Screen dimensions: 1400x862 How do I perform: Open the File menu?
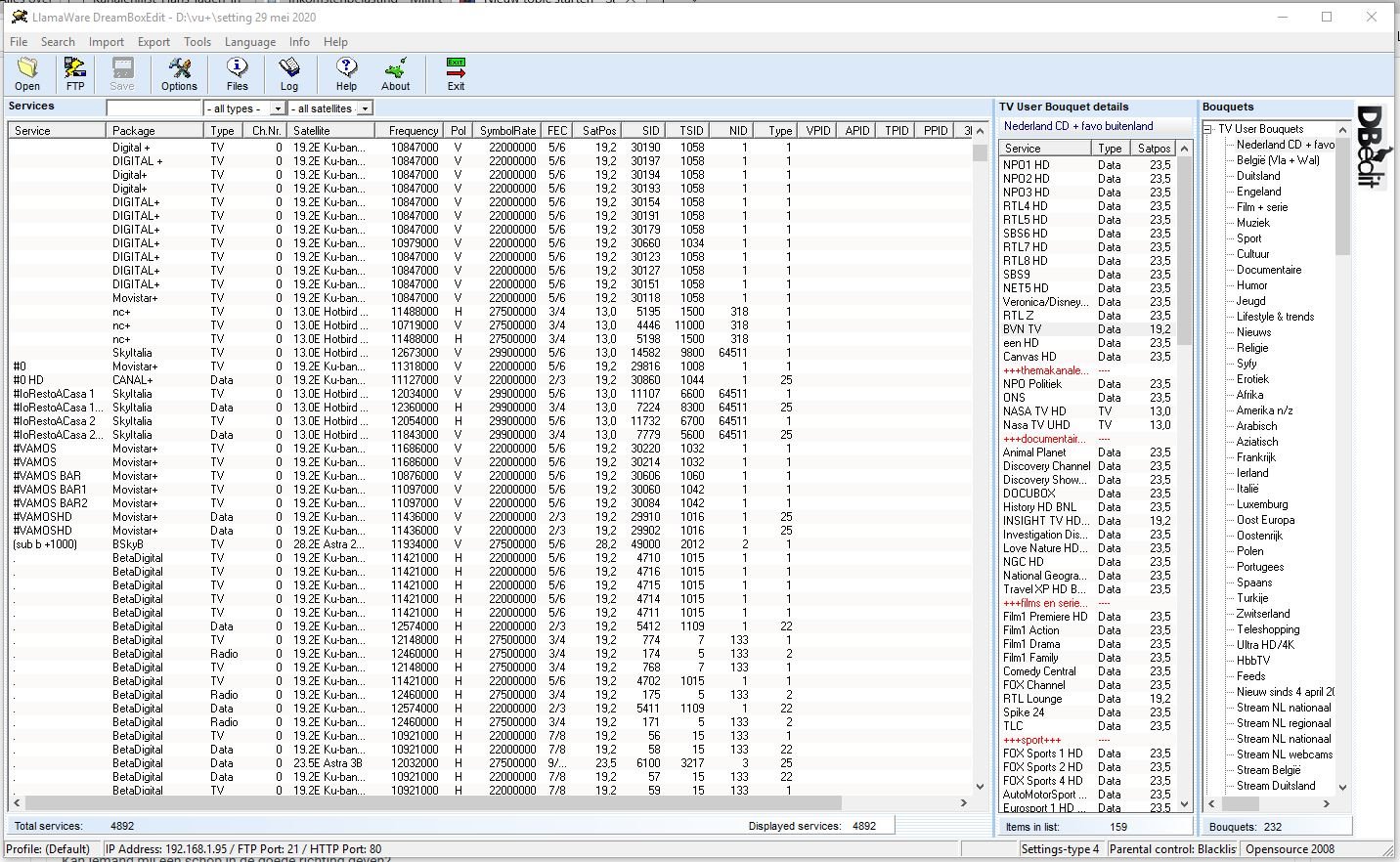click(x=19, y=42)
